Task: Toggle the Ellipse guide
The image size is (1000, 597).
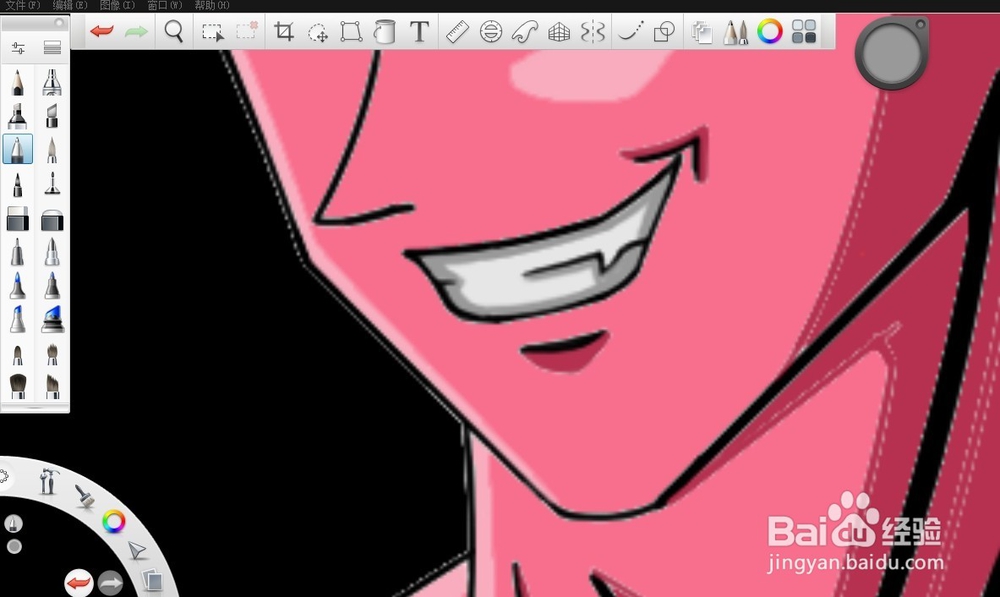Action: pyautogui.click(x=490, y=31)
